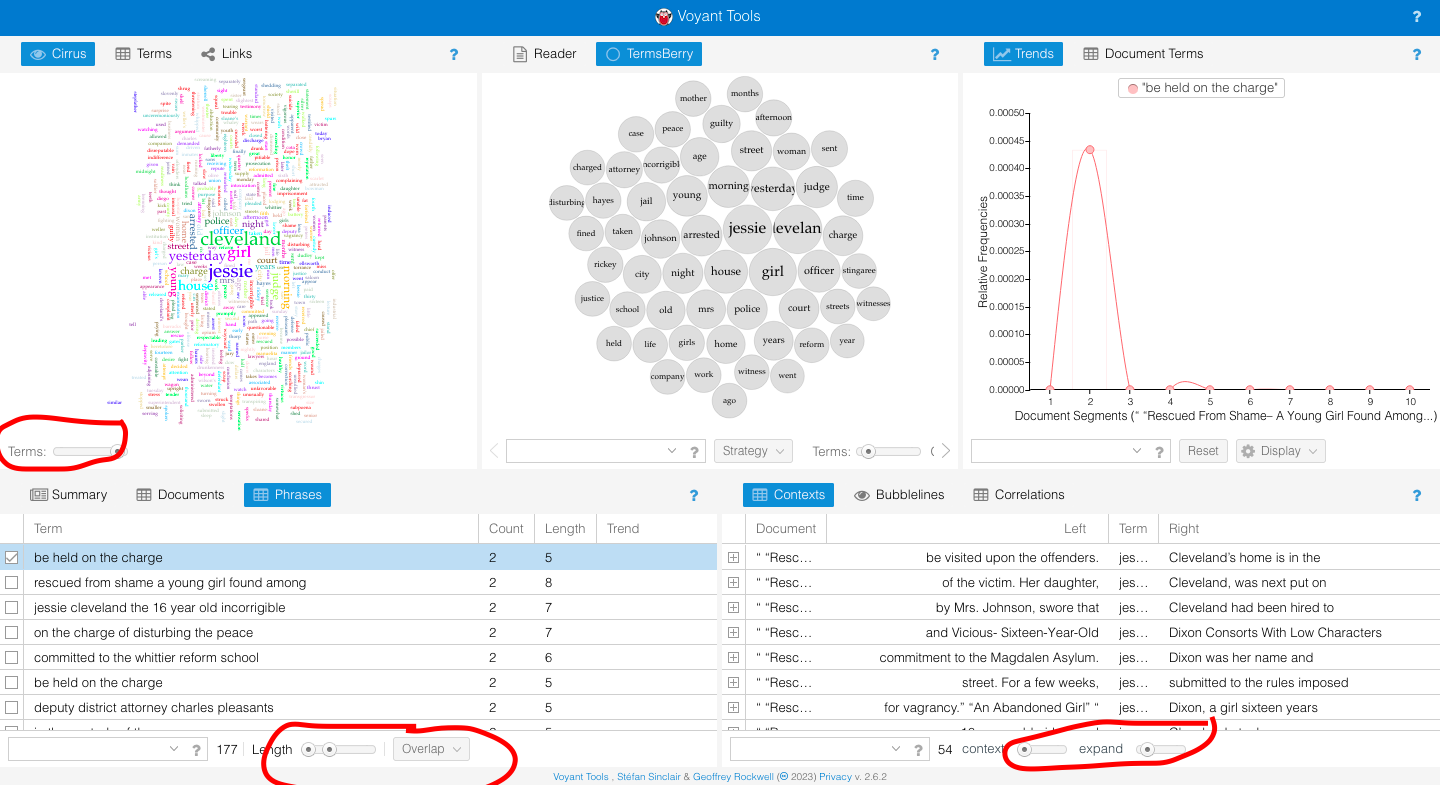Image resolution: width=1440 pixels, height=785 pixels.
Task: Click the question mark beside TermsBerry search box
Action: click(x=695, y=452)
